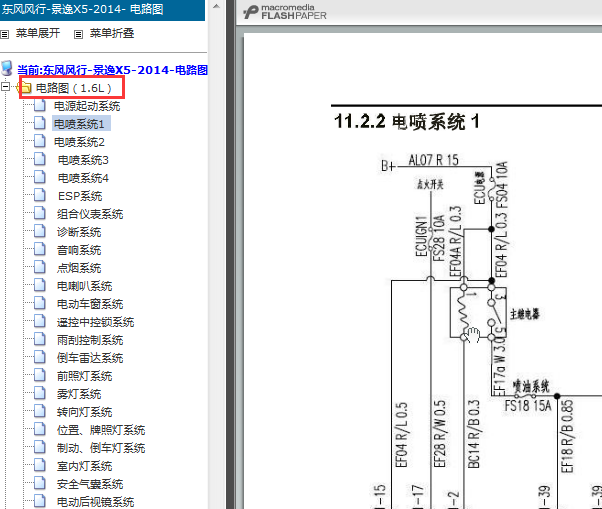Click heading 11.2.2 电喷系统 1 in document
Image resolution: width=602 pixels, height=509 pixels.
(x=407, y=122)
